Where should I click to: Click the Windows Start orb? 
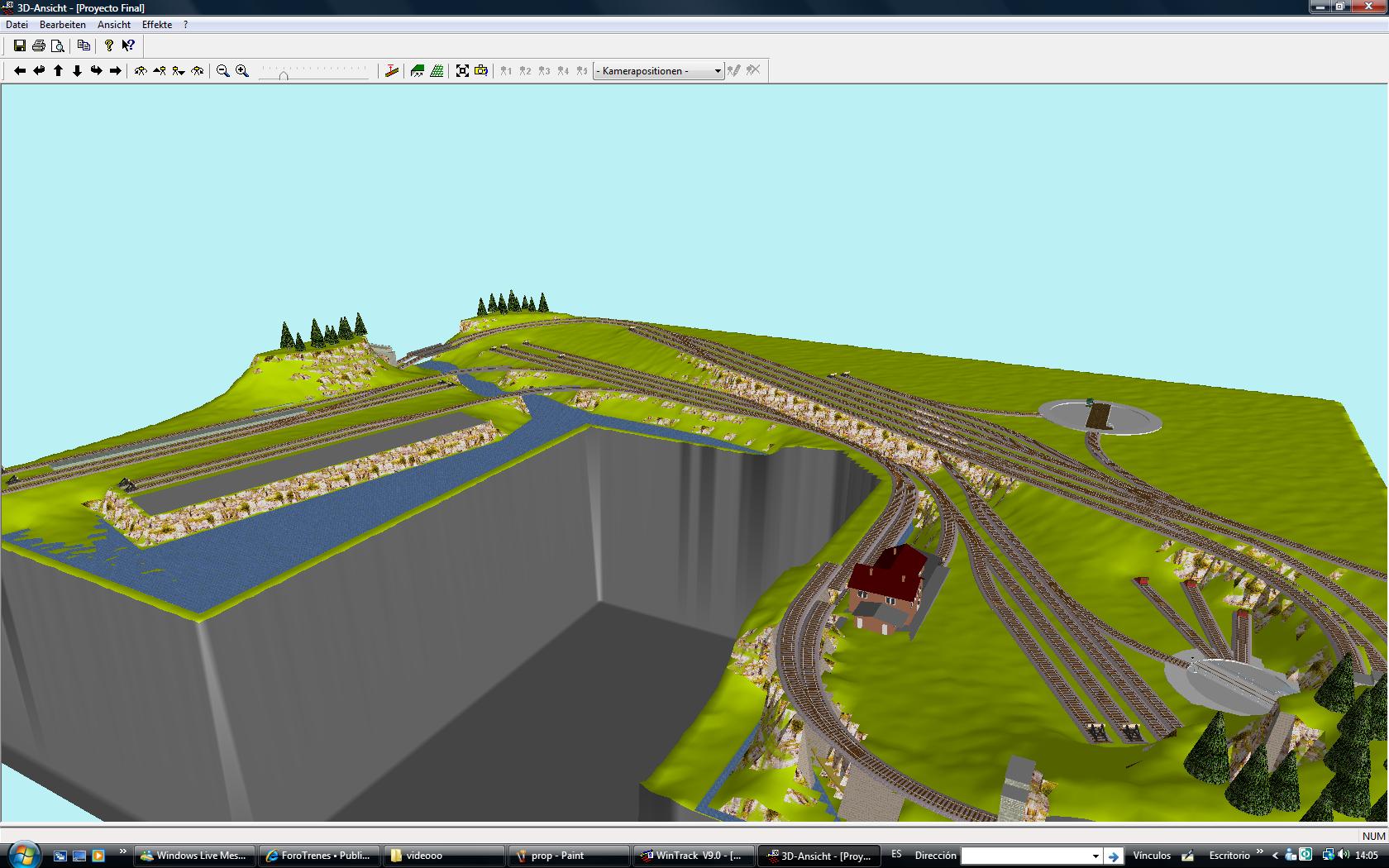pos(22,855)
